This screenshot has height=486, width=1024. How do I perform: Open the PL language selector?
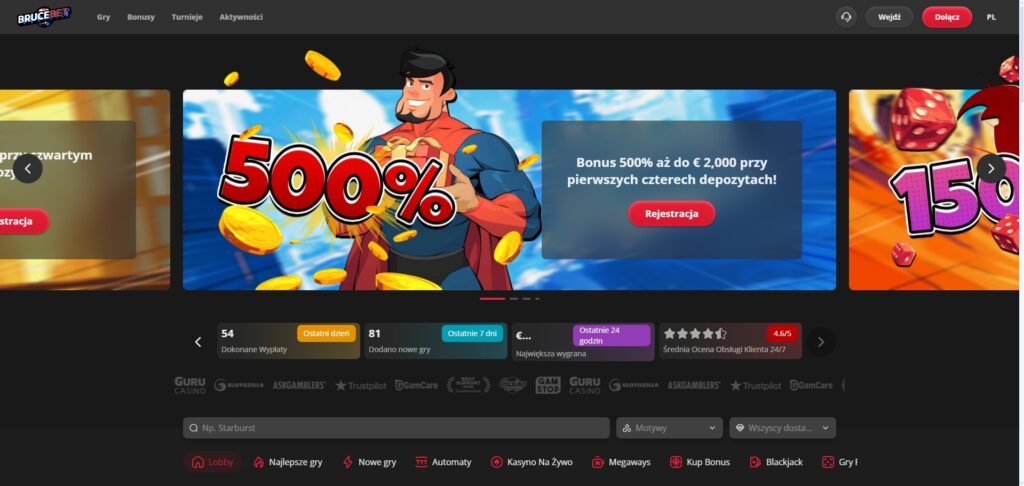(x=991, y=17)
